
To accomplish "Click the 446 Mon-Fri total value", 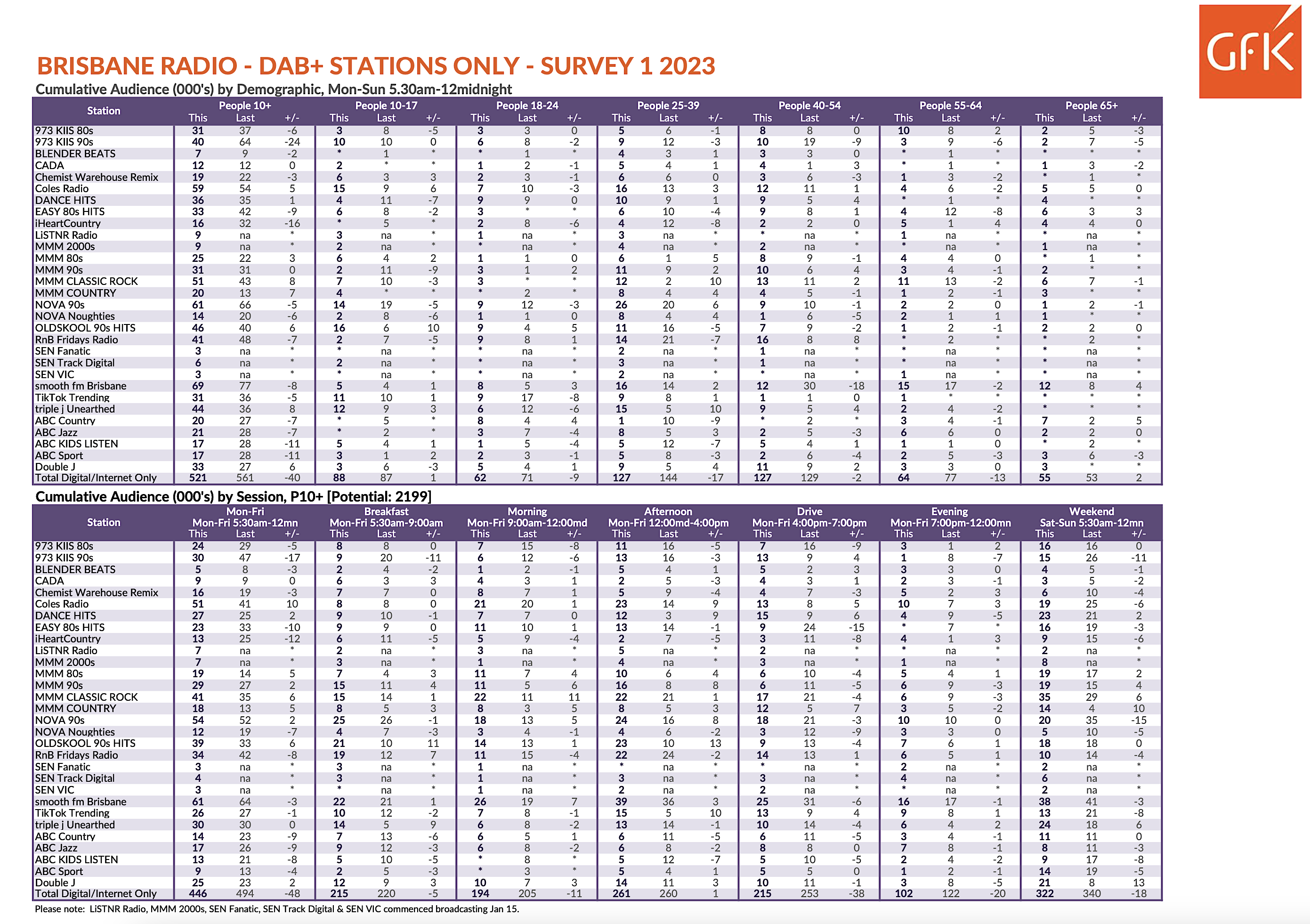I will pyautogui.click(x=198, y=894).
